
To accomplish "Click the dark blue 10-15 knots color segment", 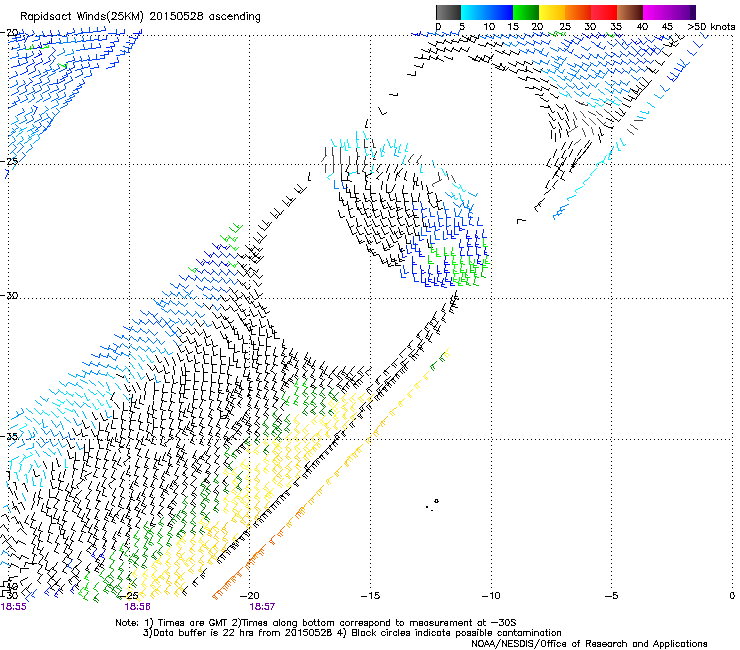I will point(500,12).
